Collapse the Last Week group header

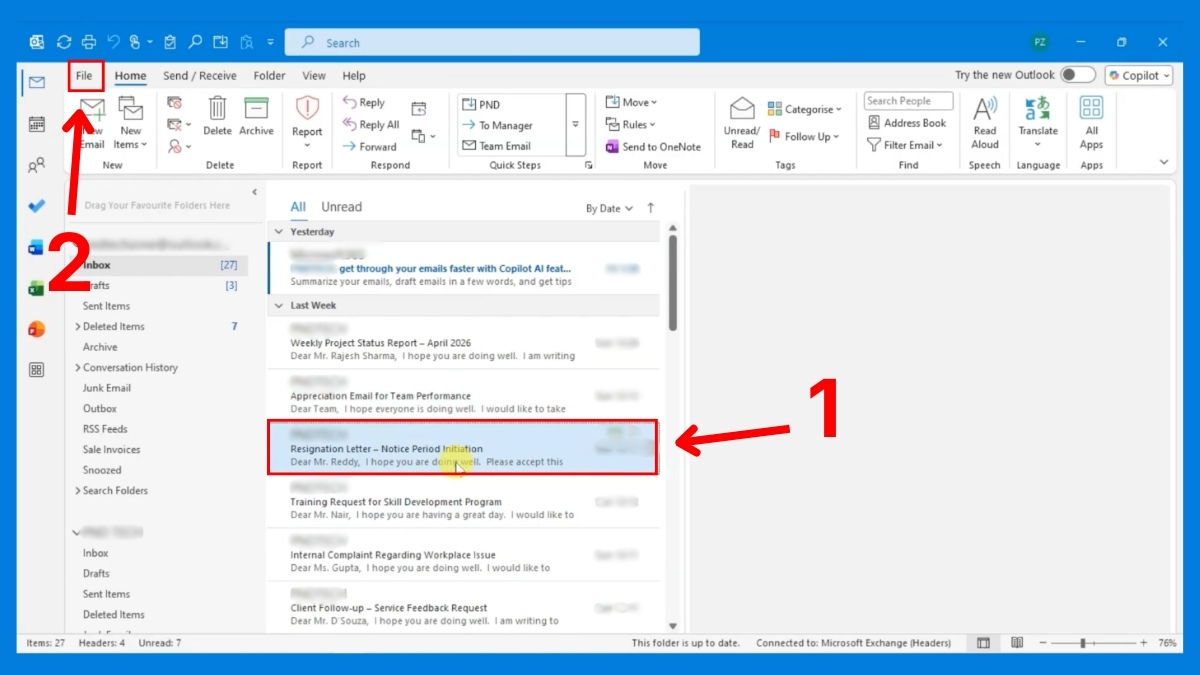279,306
